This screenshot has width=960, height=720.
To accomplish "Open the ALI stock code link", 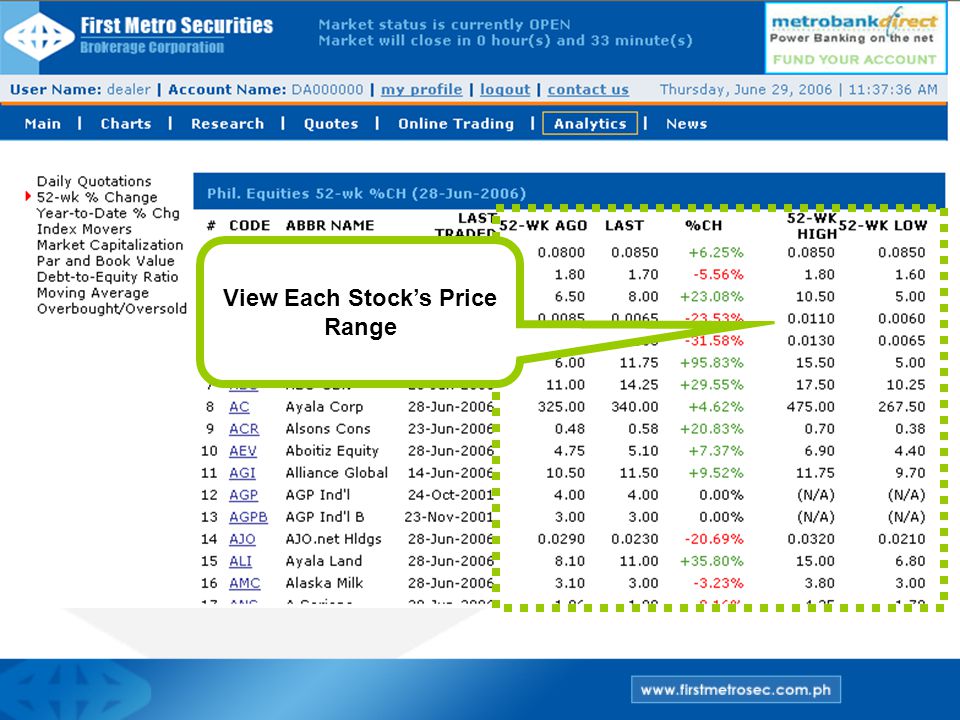I will coord(240,561).
